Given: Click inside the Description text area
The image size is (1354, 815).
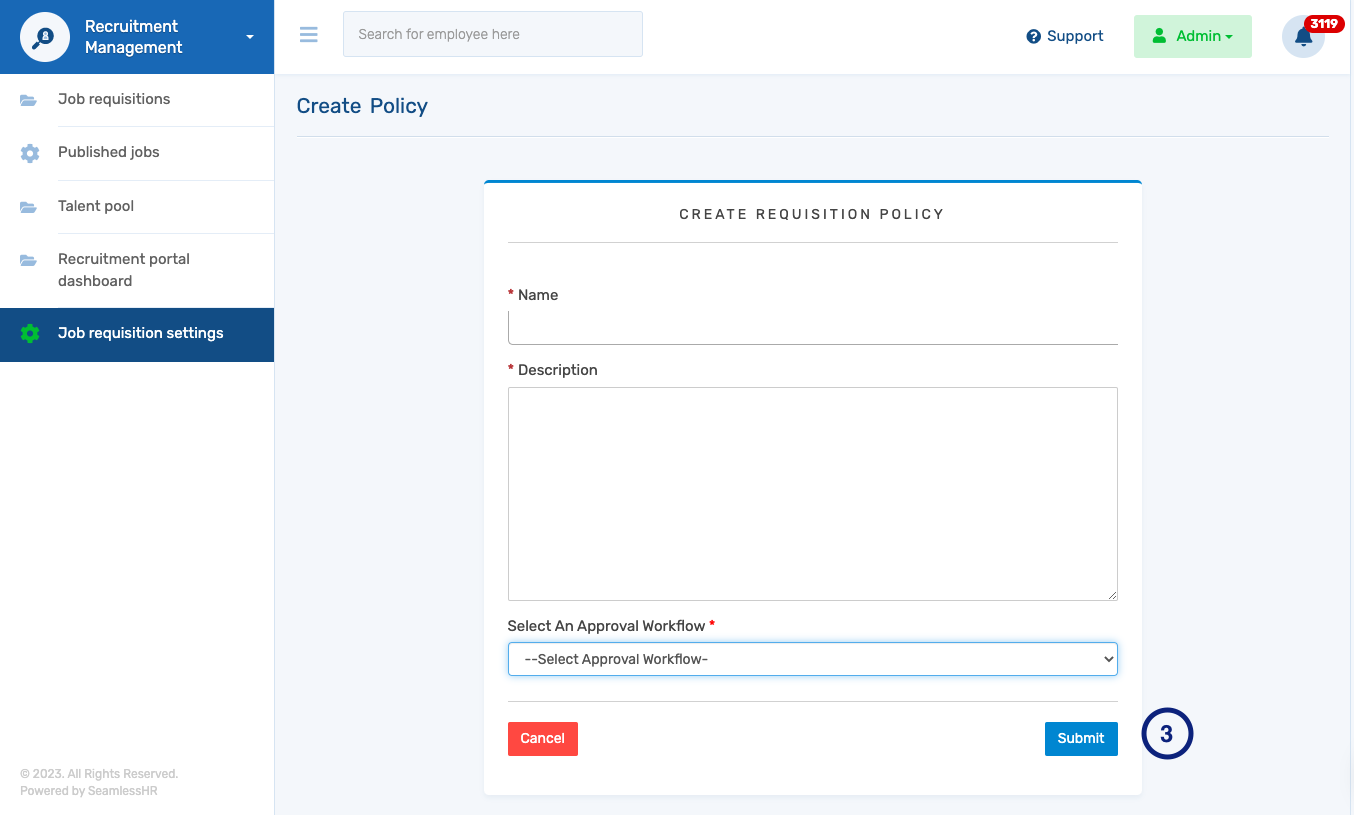Looking at the screenshot, I should pyautogui.click(x=812, y=493).
